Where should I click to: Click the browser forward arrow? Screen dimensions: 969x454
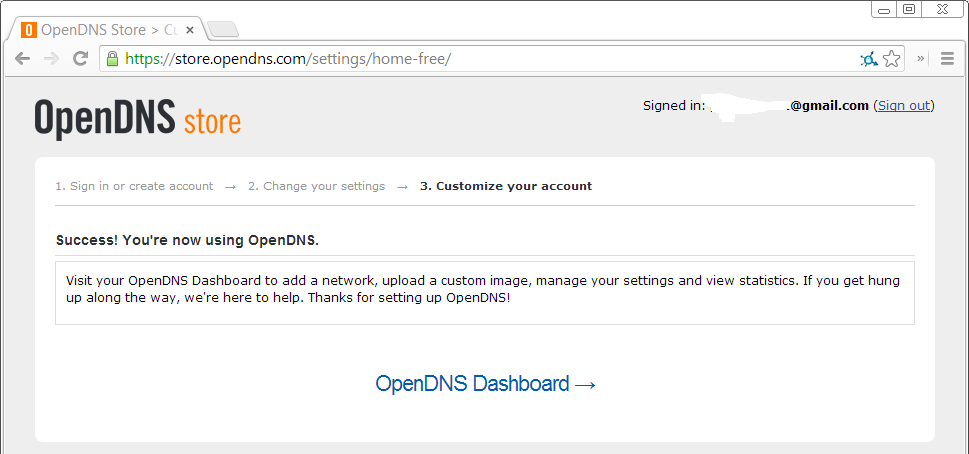click(x=51, y=59)
